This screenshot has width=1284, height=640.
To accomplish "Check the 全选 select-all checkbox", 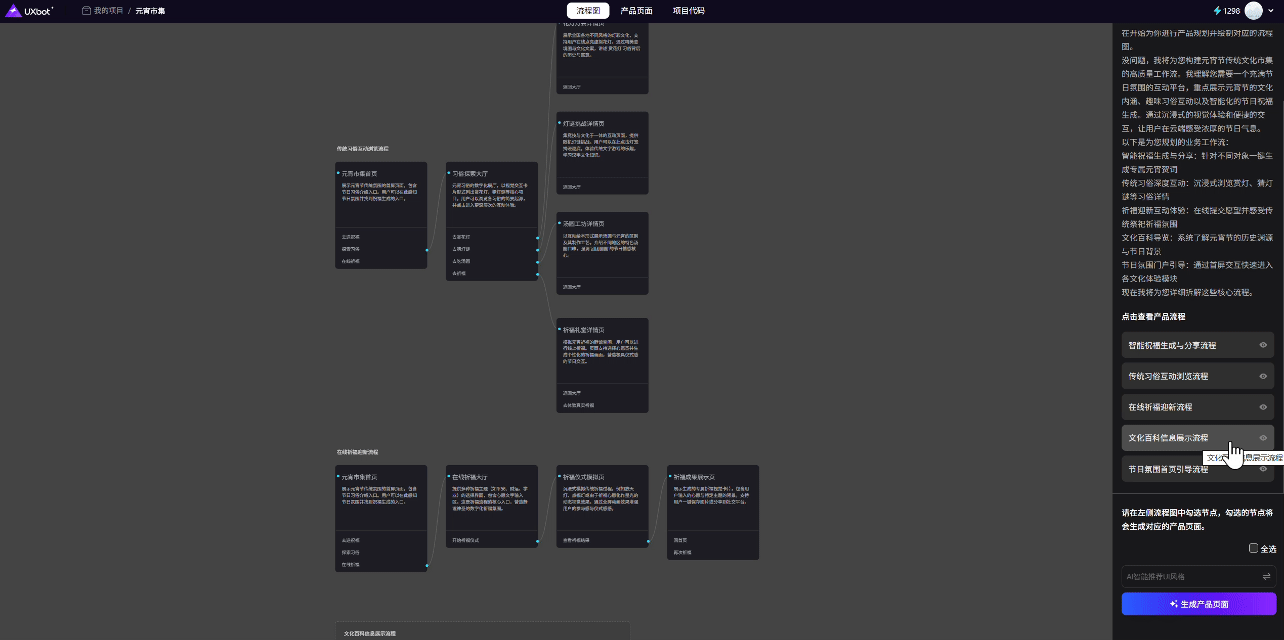I will tap(1254, 548).
